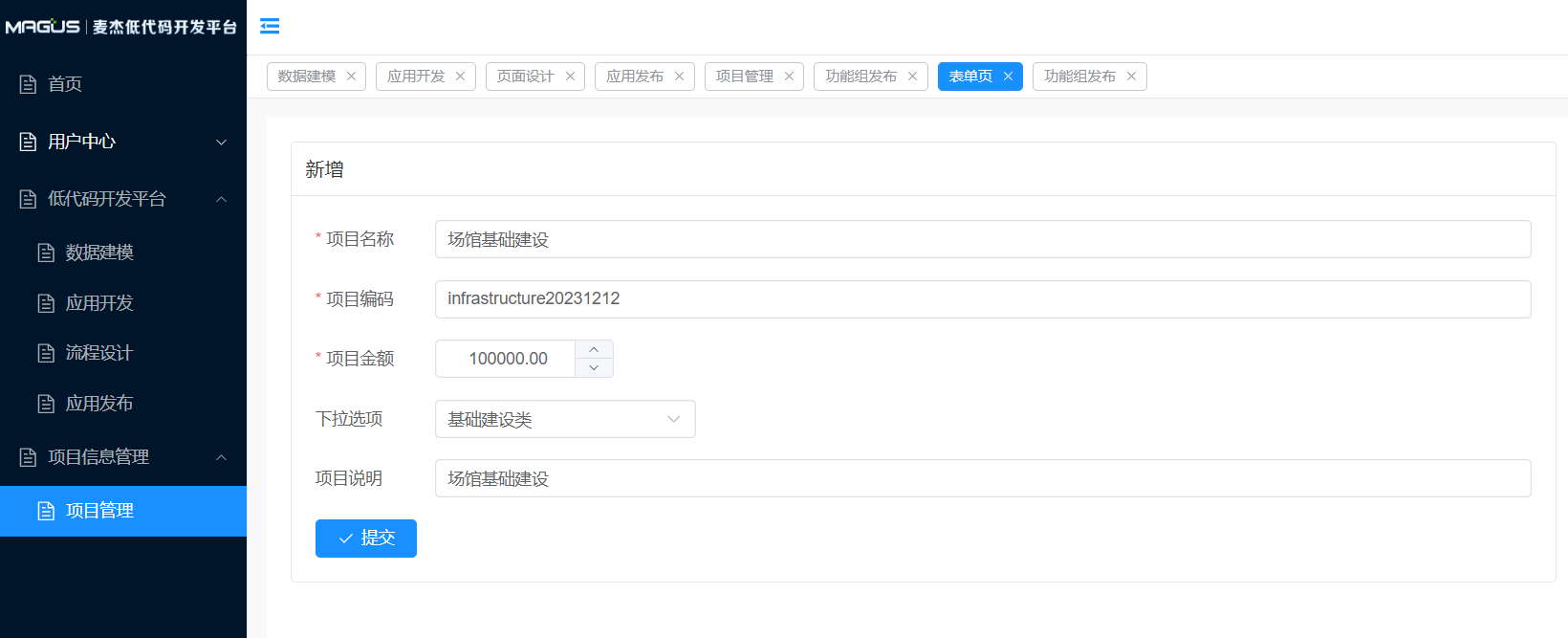The width and height of the screenshot is (1568, 638).
Task: Switch to the 项目管理 tab
Action: (744, 77)
